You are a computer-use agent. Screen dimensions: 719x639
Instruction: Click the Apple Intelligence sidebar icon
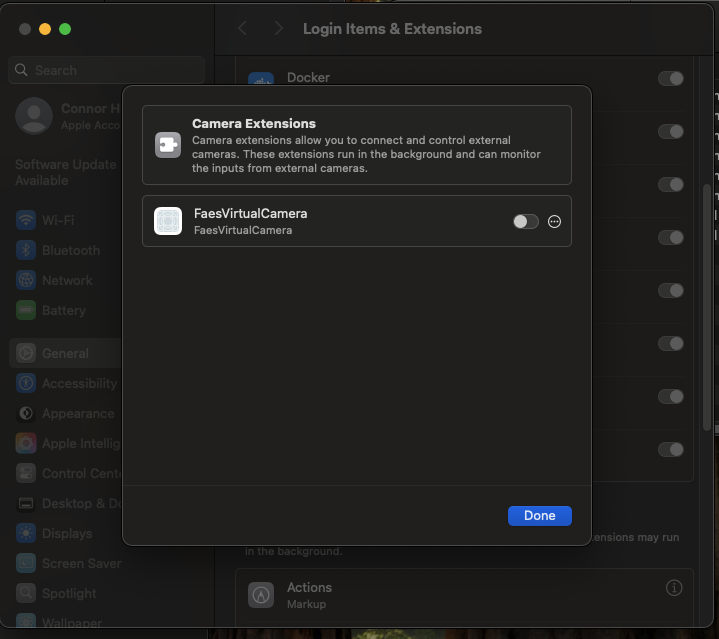[26, 443]
